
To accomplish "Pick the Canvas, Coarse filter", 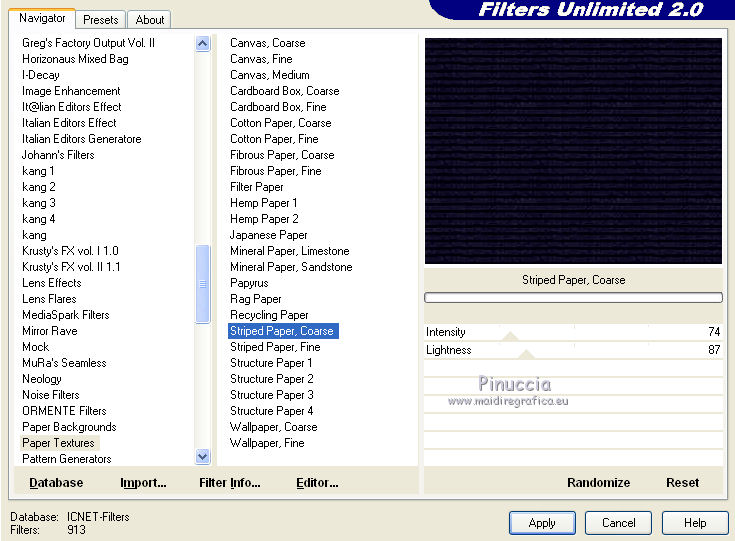I will [x=268, y=43].
